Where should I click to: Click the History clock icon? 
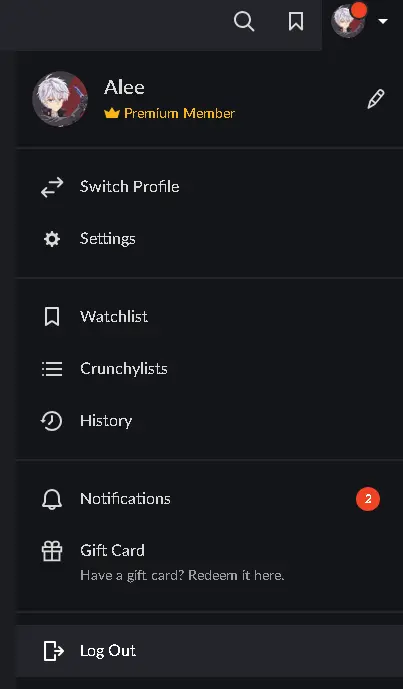coord(51,421)
